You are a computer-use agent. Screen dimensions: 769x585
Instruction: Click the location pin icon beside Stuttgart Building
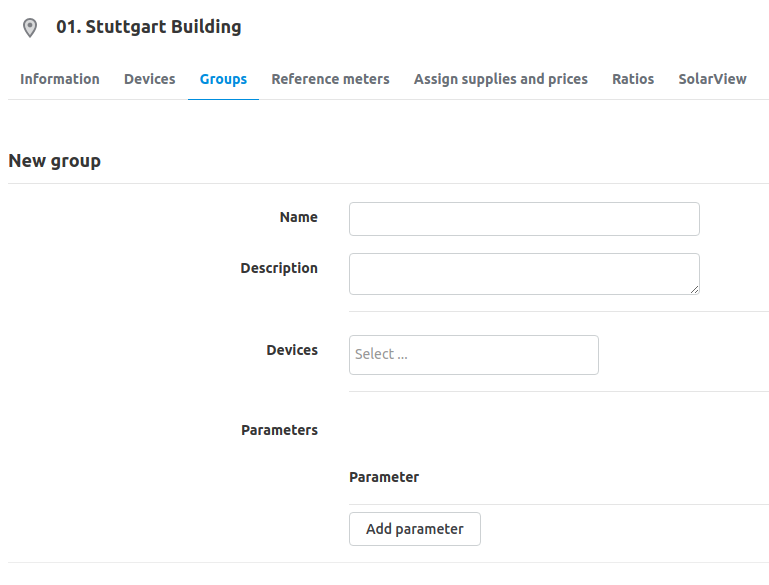(x=30, y=27)
